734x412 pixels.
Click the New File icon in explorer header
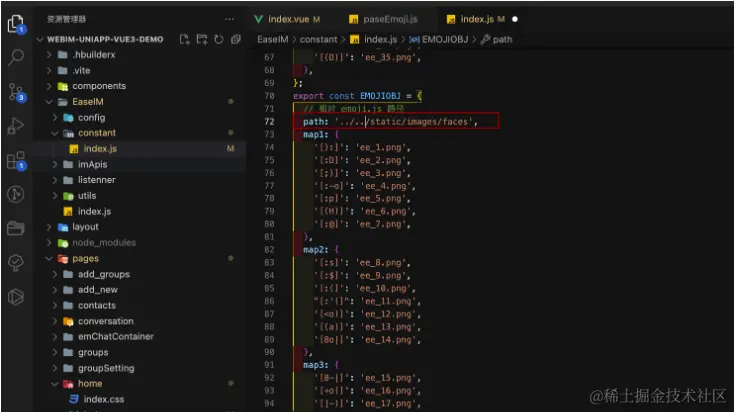click(x=184, y=39)
